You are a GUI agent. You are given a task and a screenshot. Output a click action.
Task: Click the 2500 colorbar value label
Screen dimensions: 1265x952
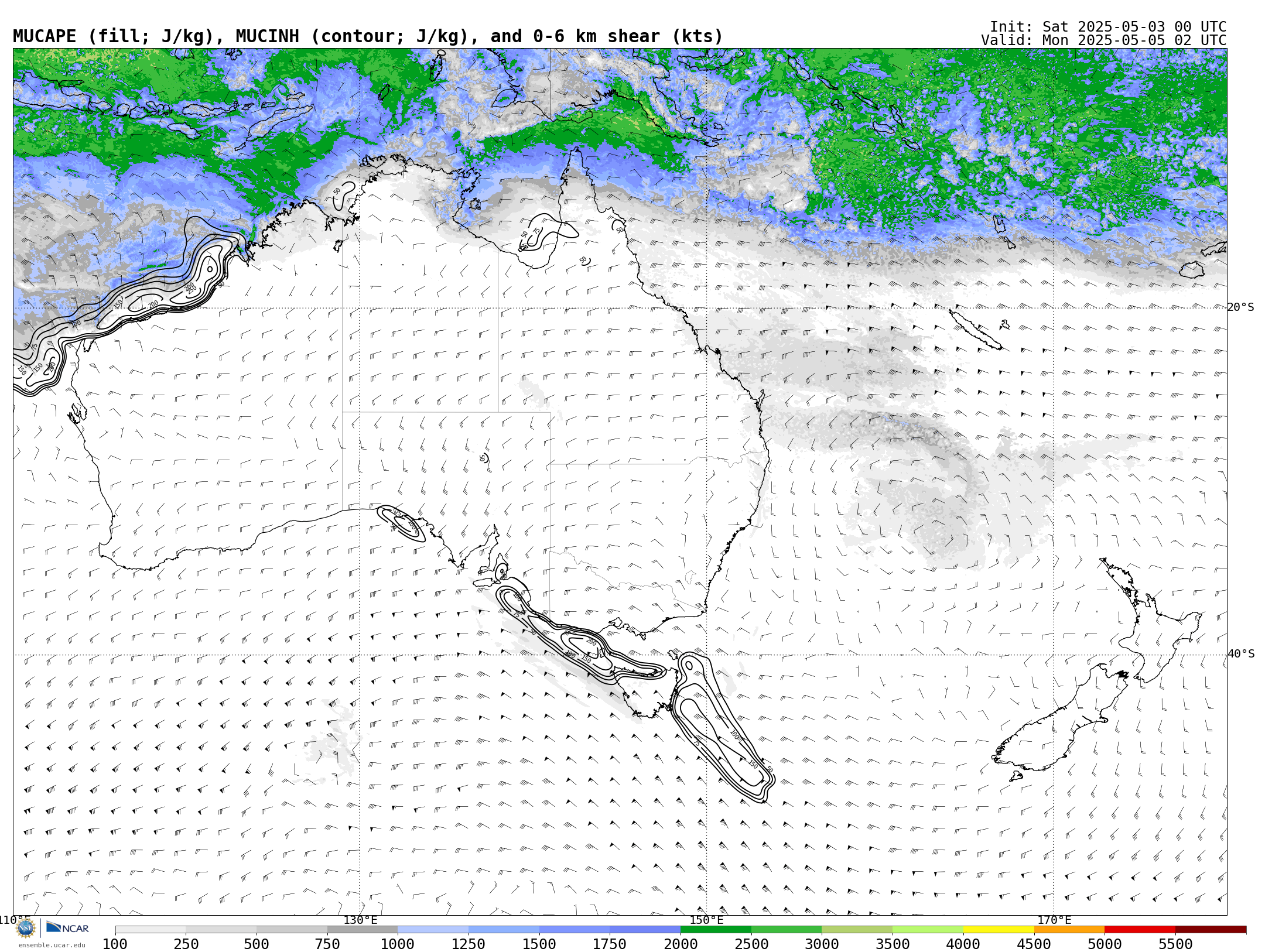tap(751, 944)
